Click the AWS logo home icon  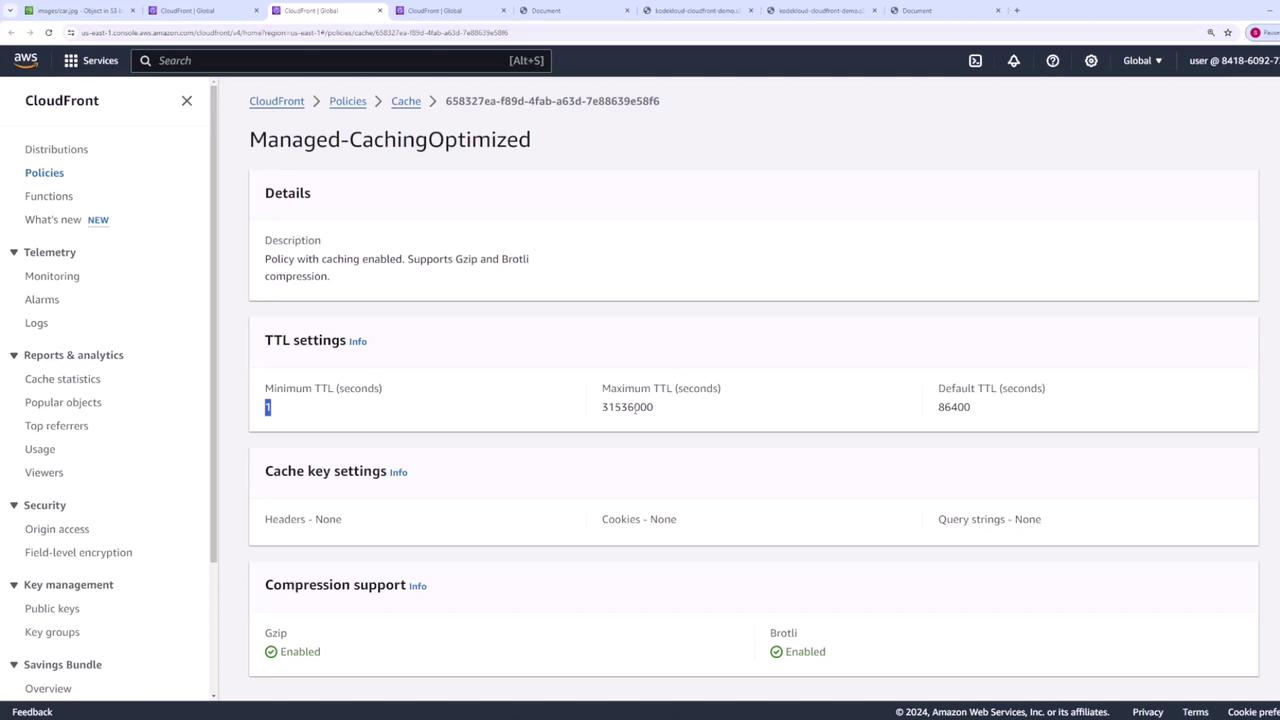click(x=26, y=60)
